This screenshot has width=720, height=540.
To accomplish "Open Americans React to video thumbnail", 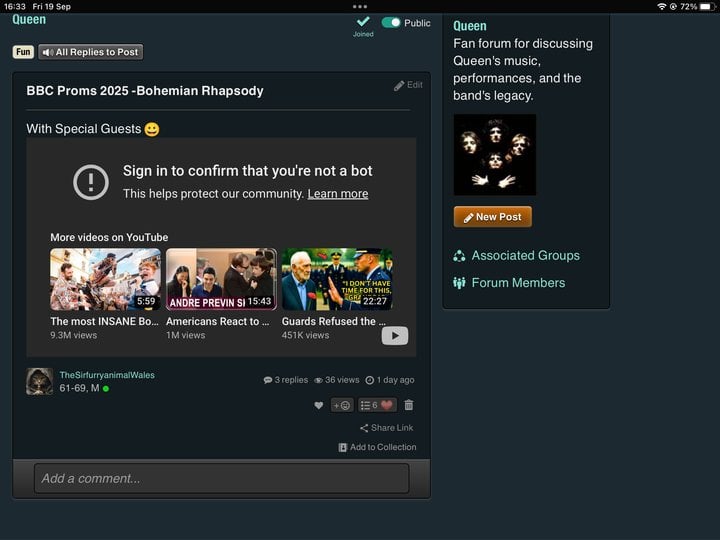I will tap(221, 279).
